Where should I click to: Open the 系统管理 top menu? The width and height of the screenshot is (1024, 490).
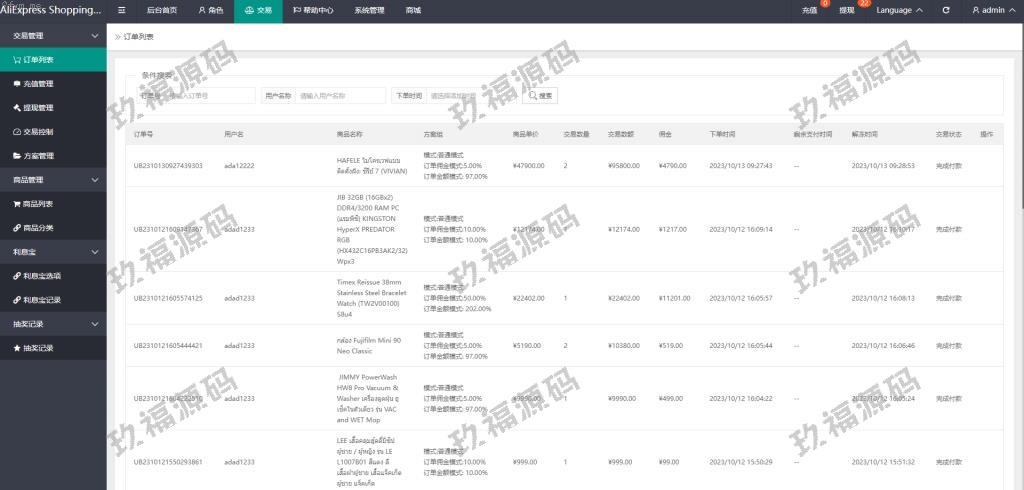(x=369, y=10)
